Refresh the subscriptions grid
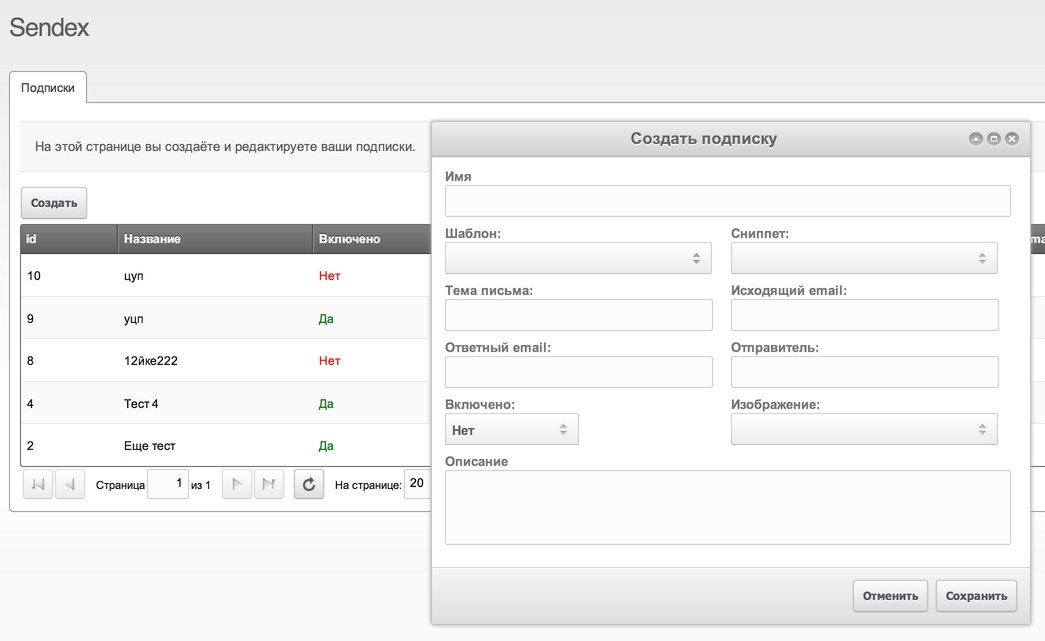 [x=309, y=484]
